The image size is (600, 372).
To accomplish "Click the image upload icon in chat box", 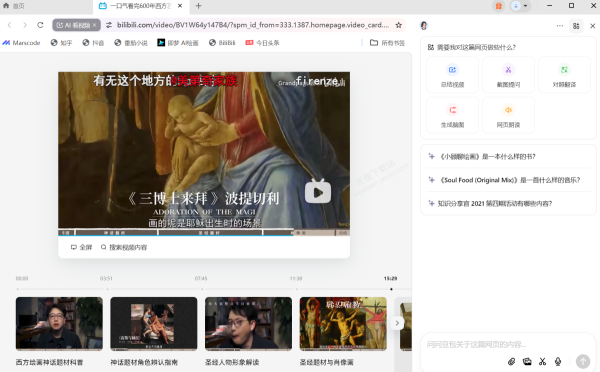I will pyautogui.click(x=527, y=361).
